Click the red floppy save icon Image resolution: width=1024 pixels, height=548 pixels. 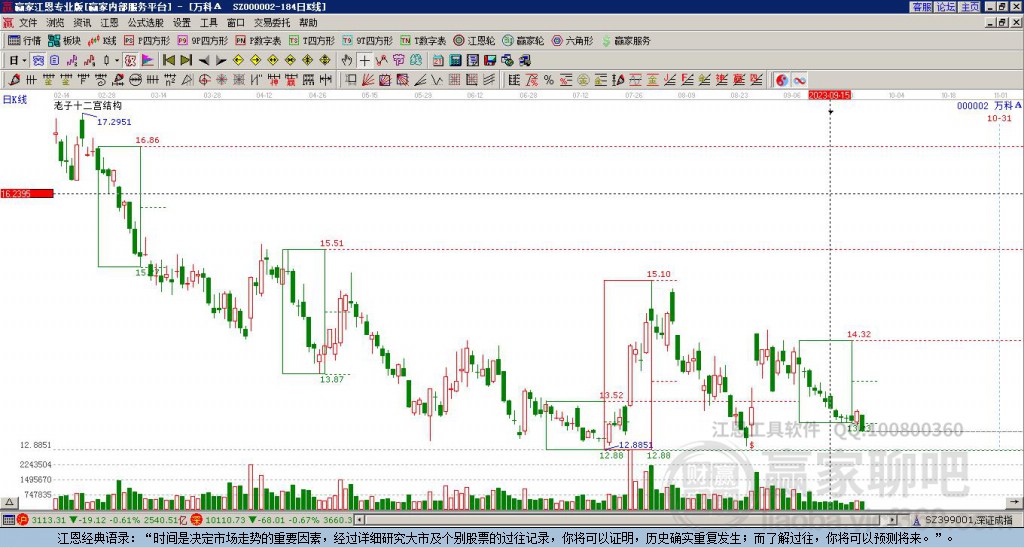tap(490, 61)
